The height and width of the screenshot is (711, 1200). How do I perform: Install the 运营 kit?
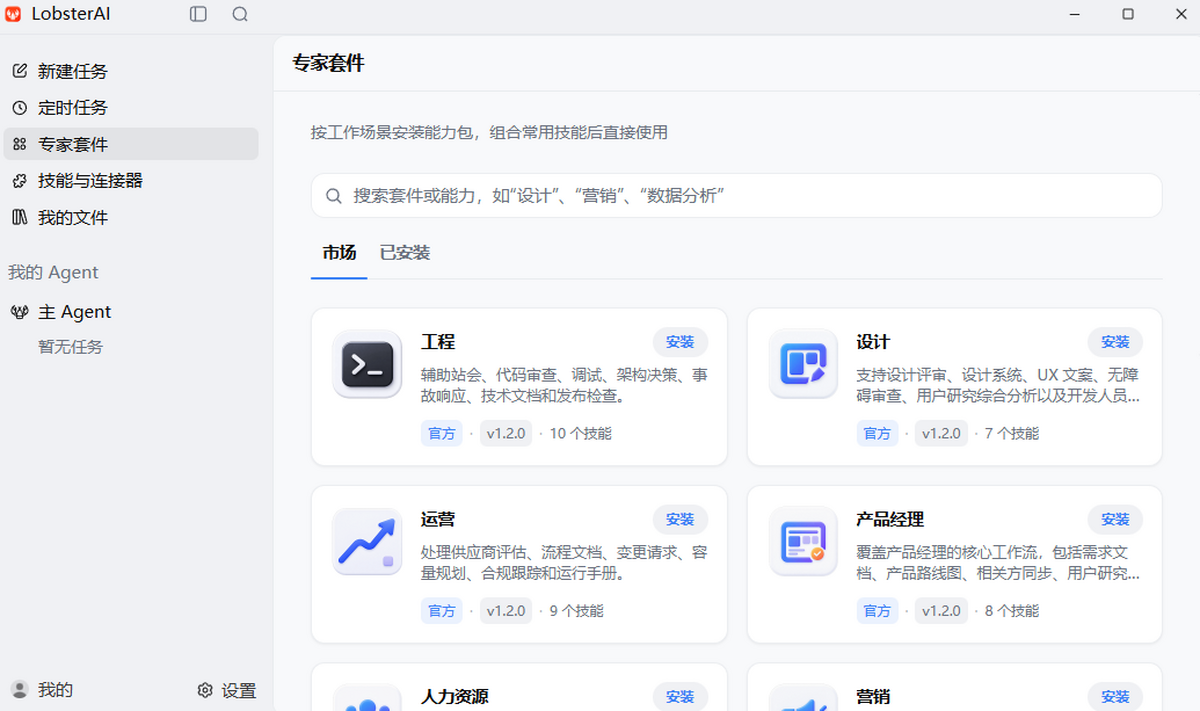680,520
